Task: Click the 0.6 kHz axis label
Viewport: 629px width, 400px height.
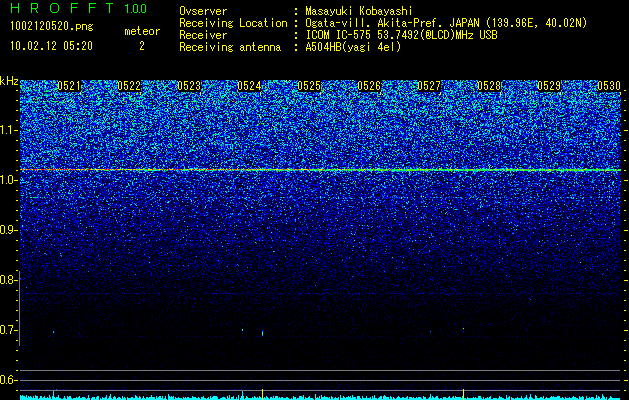Action: click(x=8, y=380)
